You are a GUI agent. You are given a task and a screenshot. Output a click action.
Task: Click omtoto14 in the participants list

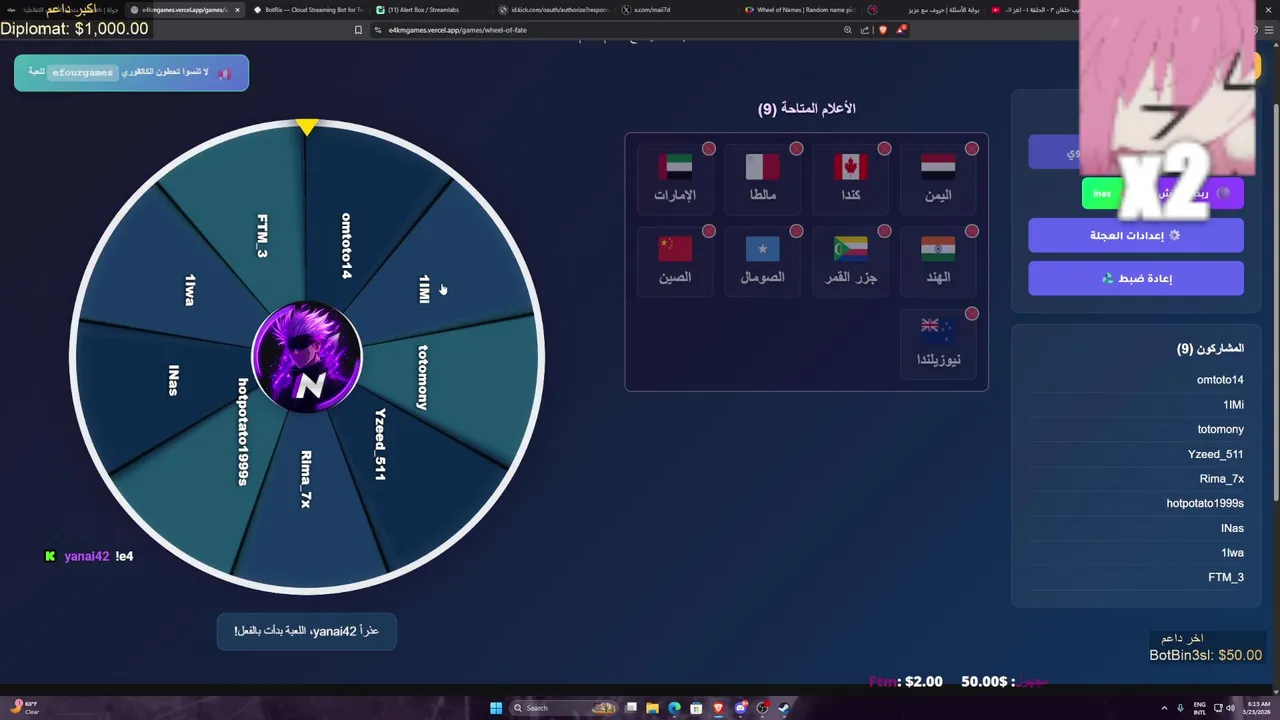(1220, 380)
